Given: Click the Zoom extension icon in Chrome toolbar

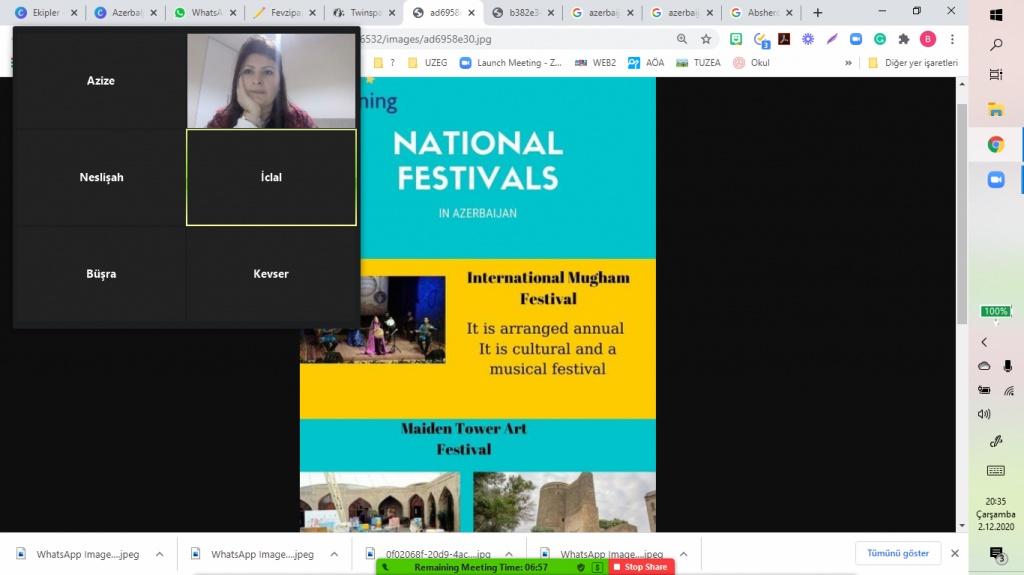Looking at the screenshot, I should (856, 39).
